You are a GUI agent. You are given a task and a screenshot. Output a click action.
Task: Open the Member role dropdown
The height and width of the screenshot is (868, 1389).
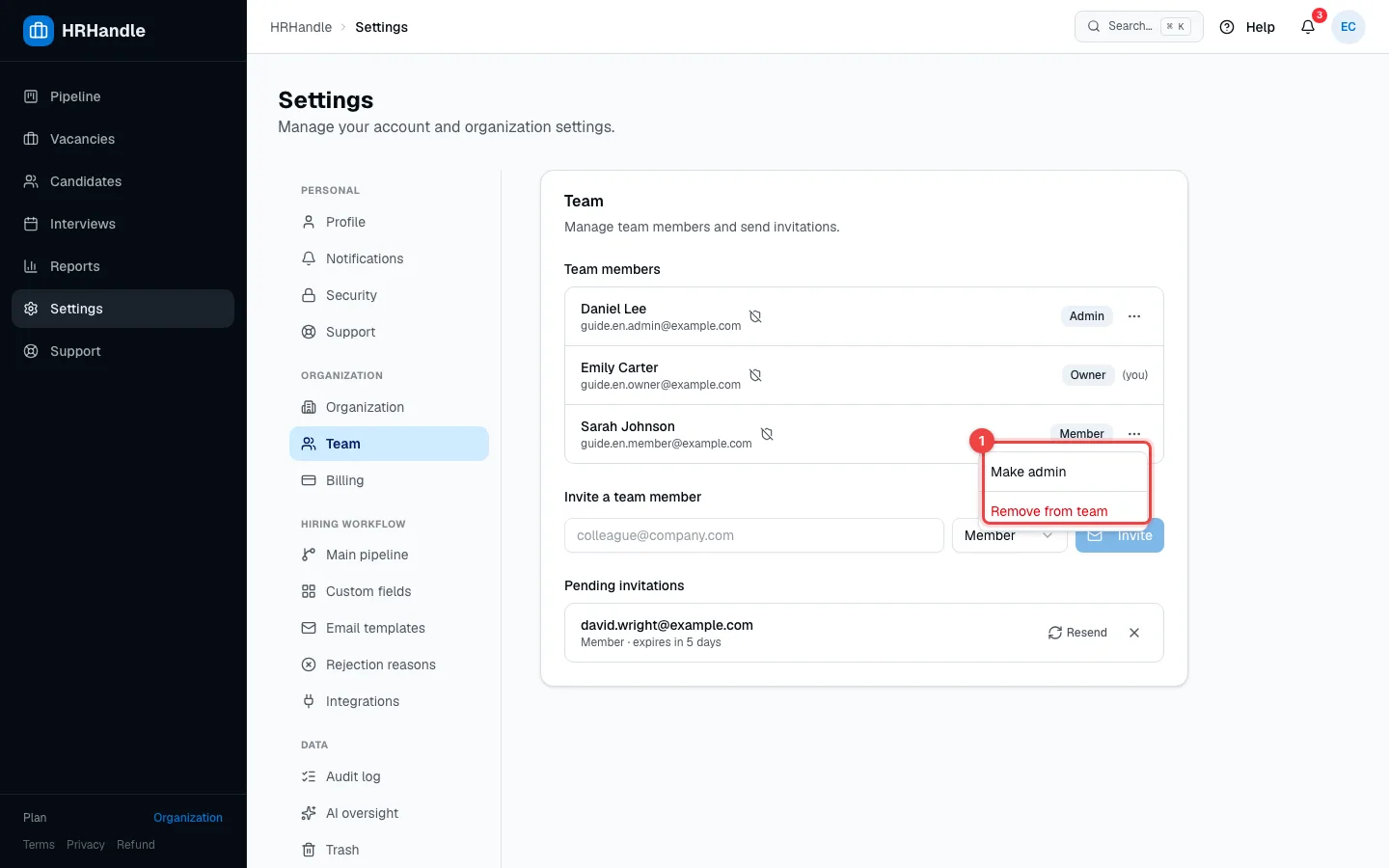click(x=1009, y=535)
